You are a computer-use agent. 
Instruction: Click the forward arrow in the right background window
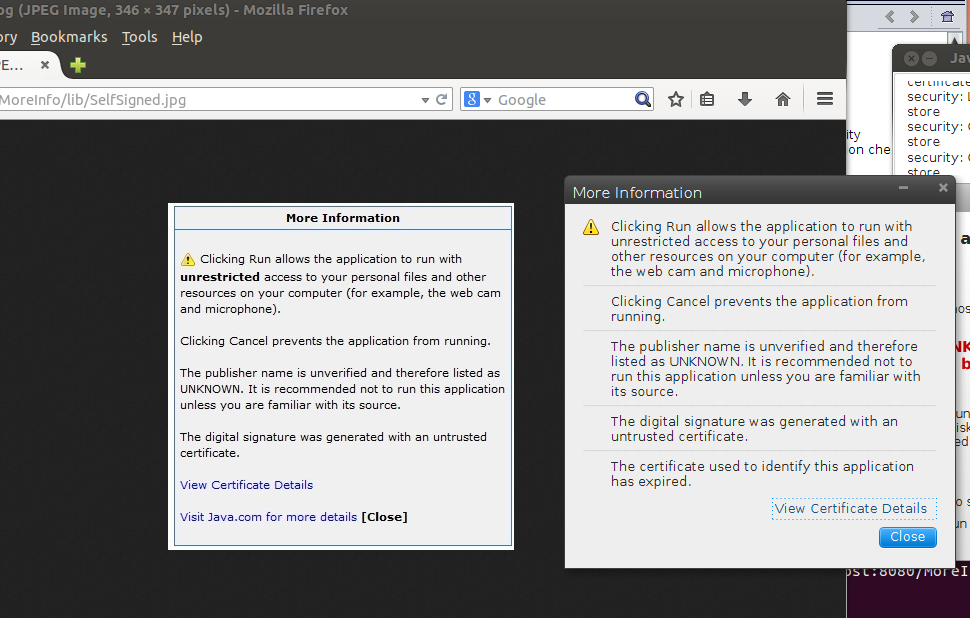[x=914, y=17]
